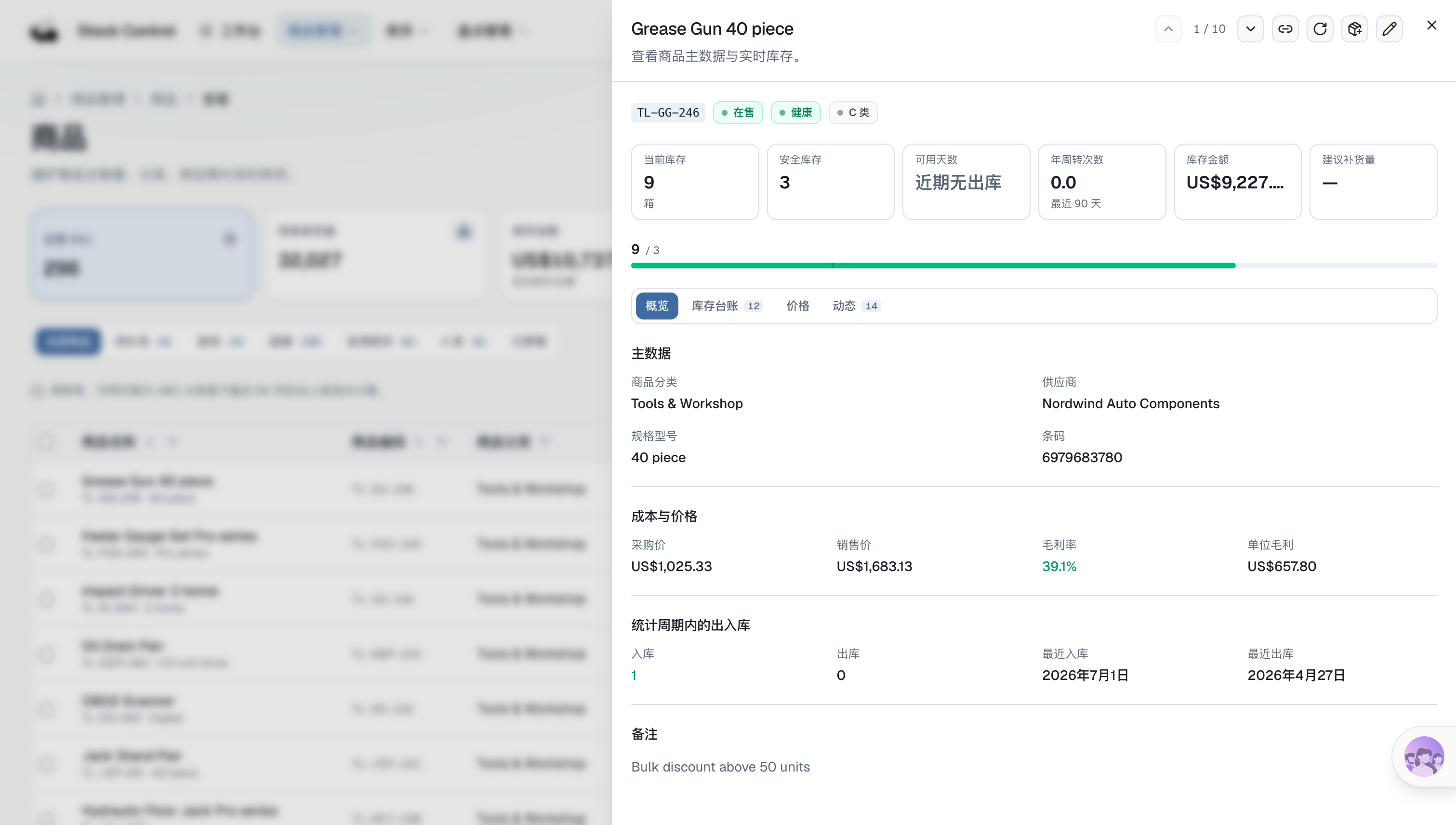Click the 备注 section heading

tap(644, 734)
